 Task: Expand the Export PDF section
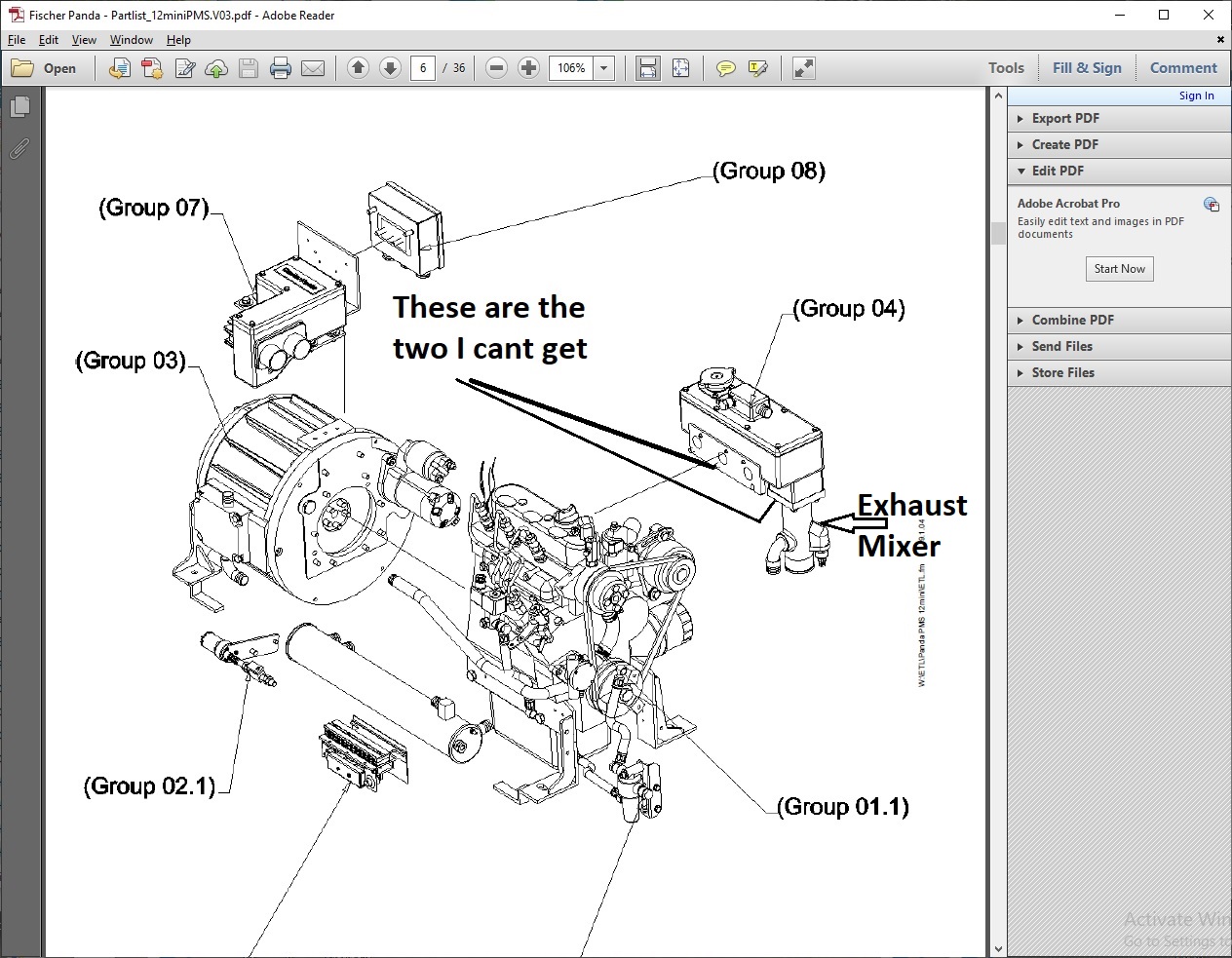[x=1119, y=118]
